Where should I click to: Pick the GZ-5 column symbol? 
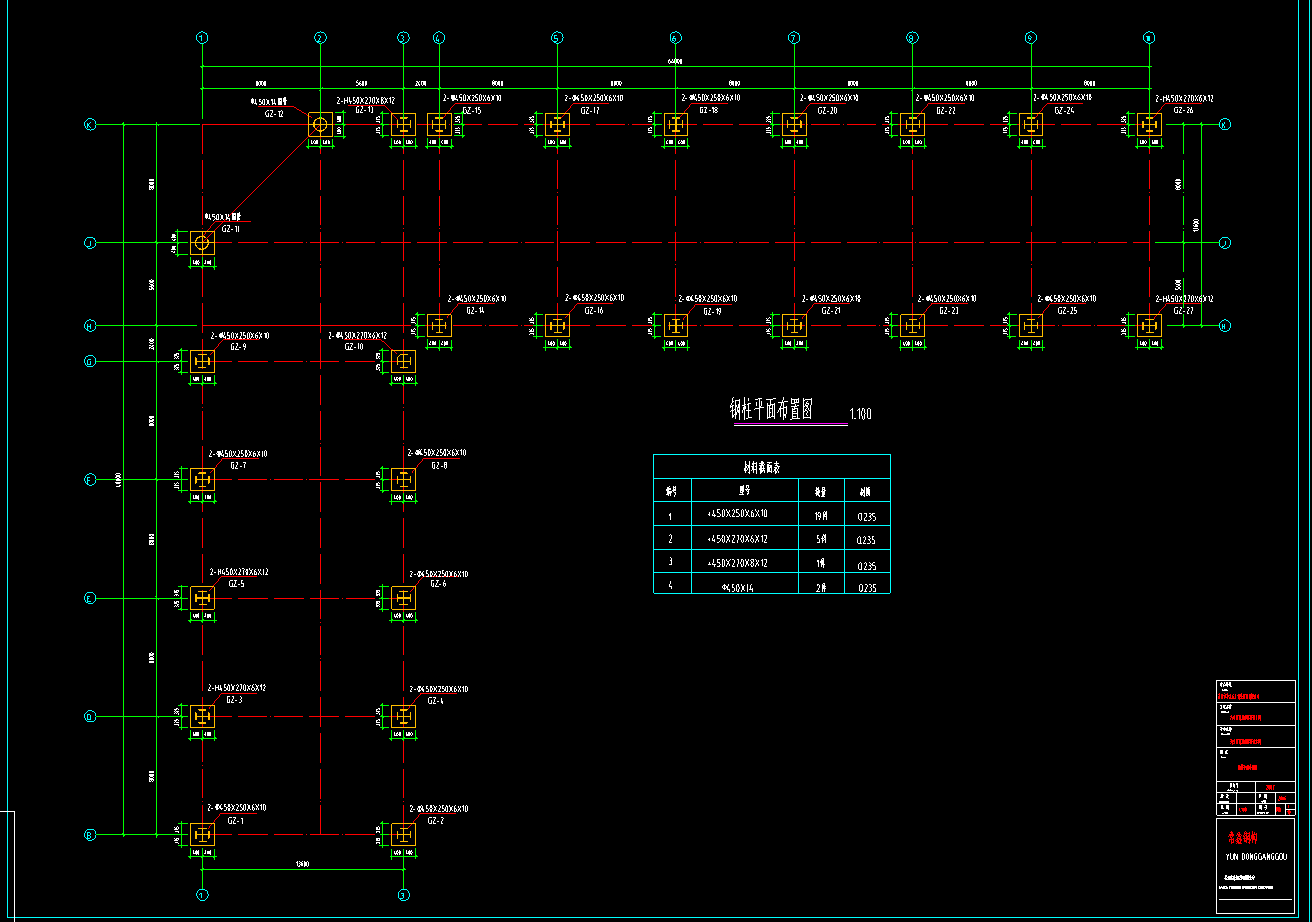tap(203, 598)
